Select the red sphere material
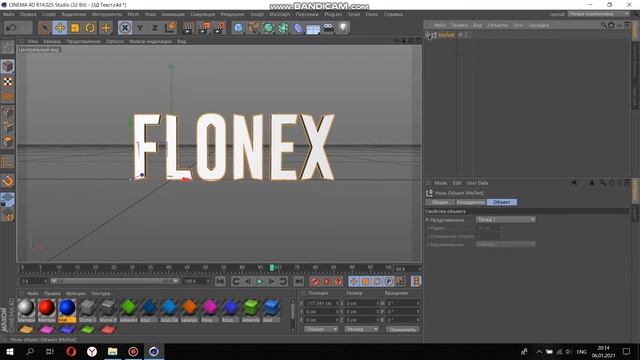Image resolution: width=640 pixels, height=360 pixels. (x=46, y=309)
